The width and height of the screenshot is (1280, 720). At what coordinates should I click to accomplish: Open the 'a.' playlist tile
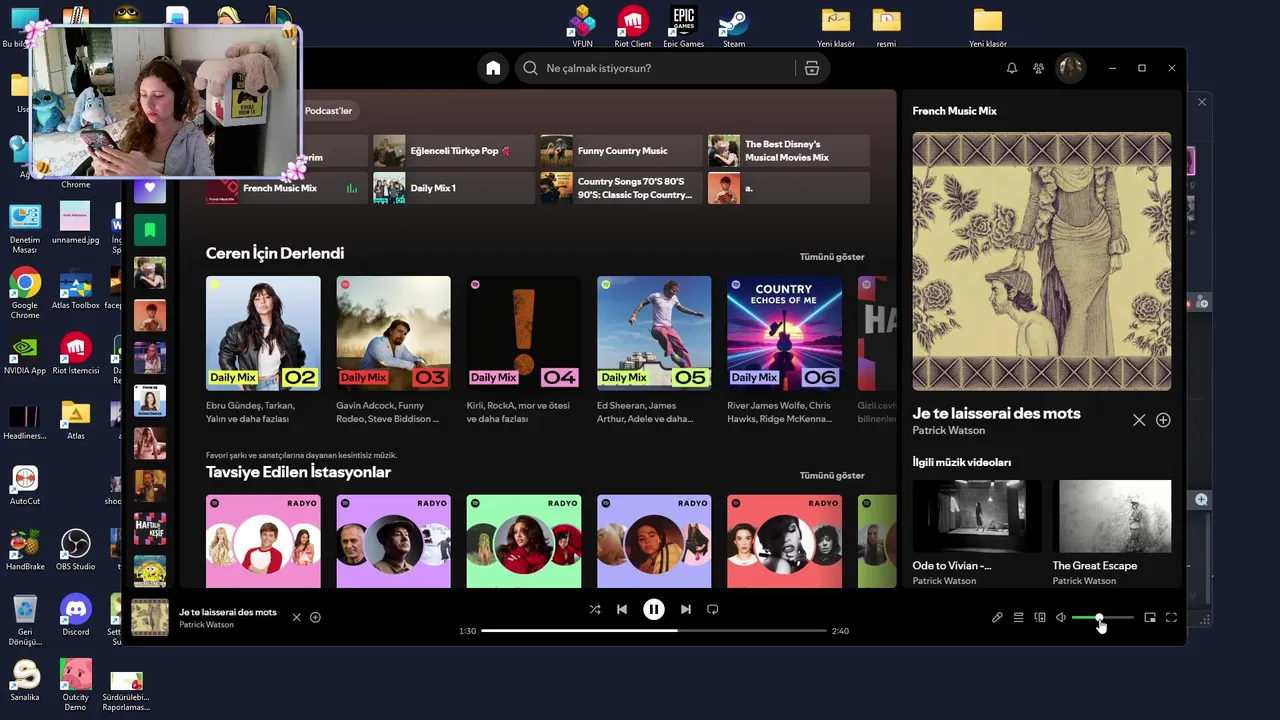pyautogui.click(x=789, y=188)
